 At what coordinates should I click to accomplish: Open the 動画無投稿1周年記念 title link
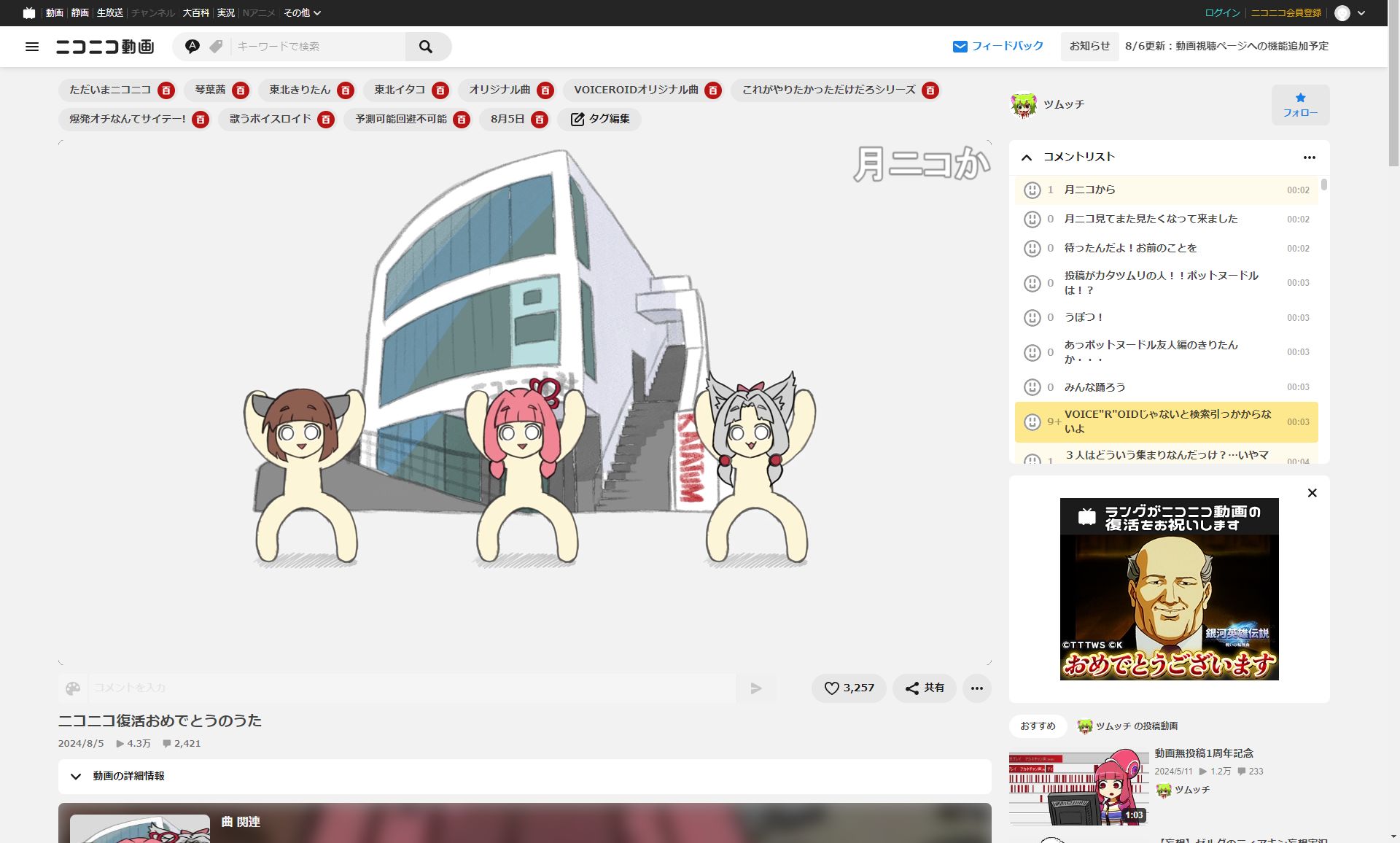tap(1204, 753)
